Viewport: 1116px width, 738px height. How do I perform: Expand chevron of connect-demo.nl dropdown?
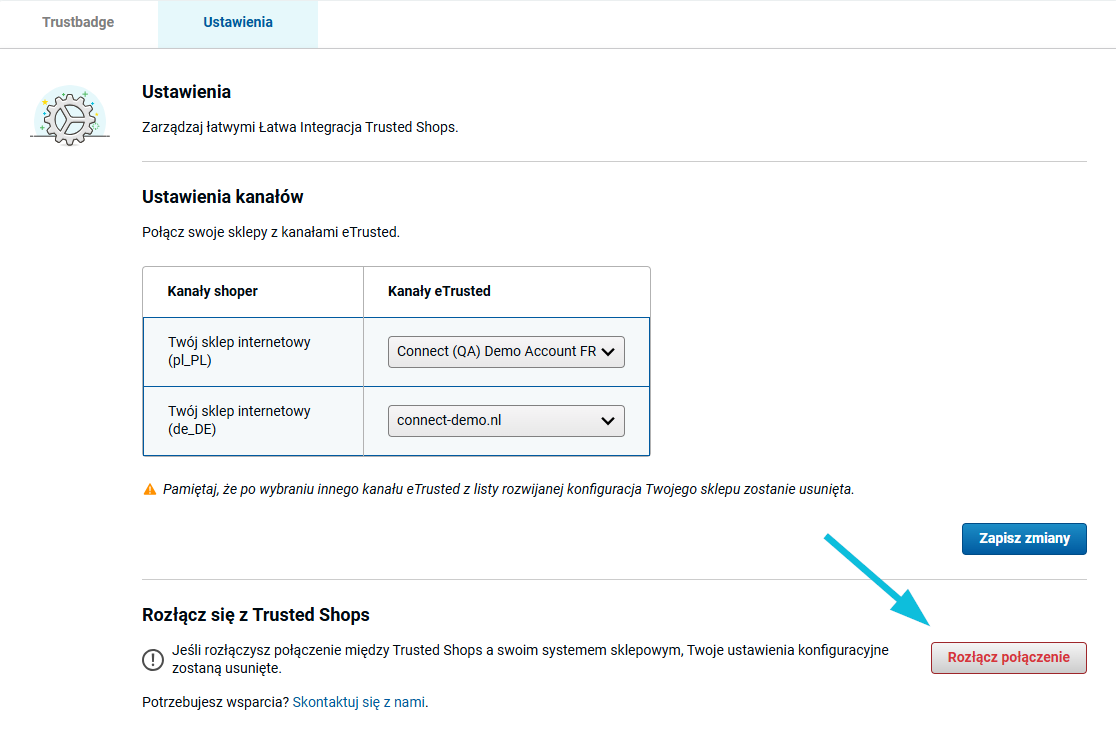click(x=608, y=421)
